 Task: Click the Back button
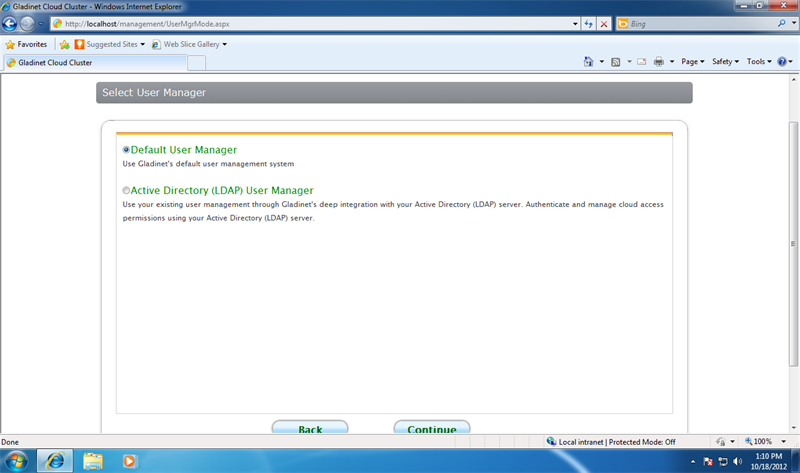[x=310, y=428]
